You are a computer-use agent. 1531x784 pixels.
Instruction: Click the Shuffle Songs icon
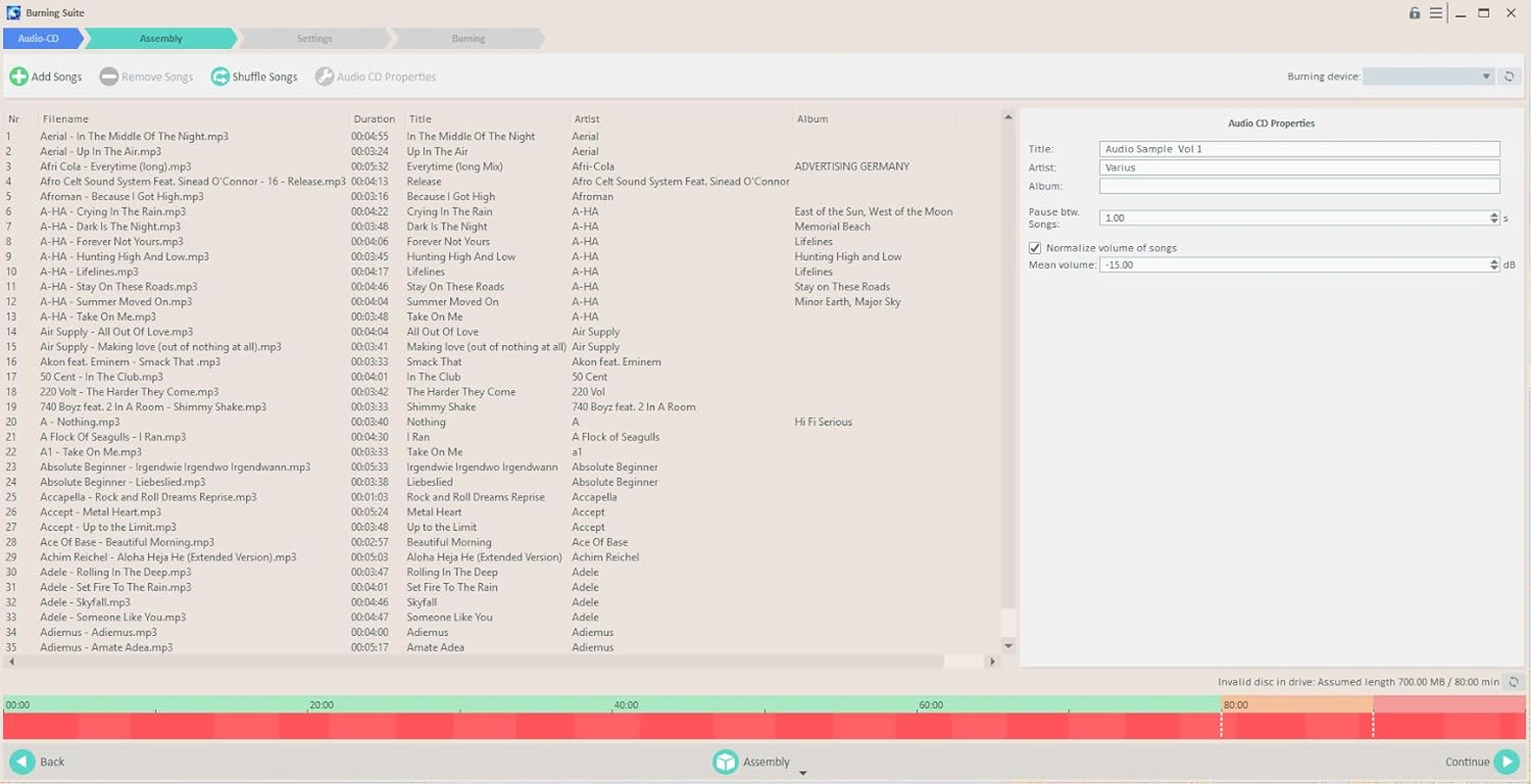coord(220,75)
